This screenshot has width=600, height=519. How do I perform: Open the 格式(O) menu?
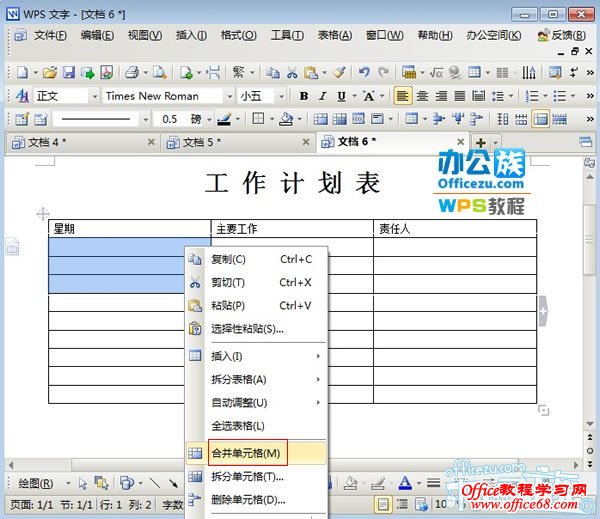[238, 36]
